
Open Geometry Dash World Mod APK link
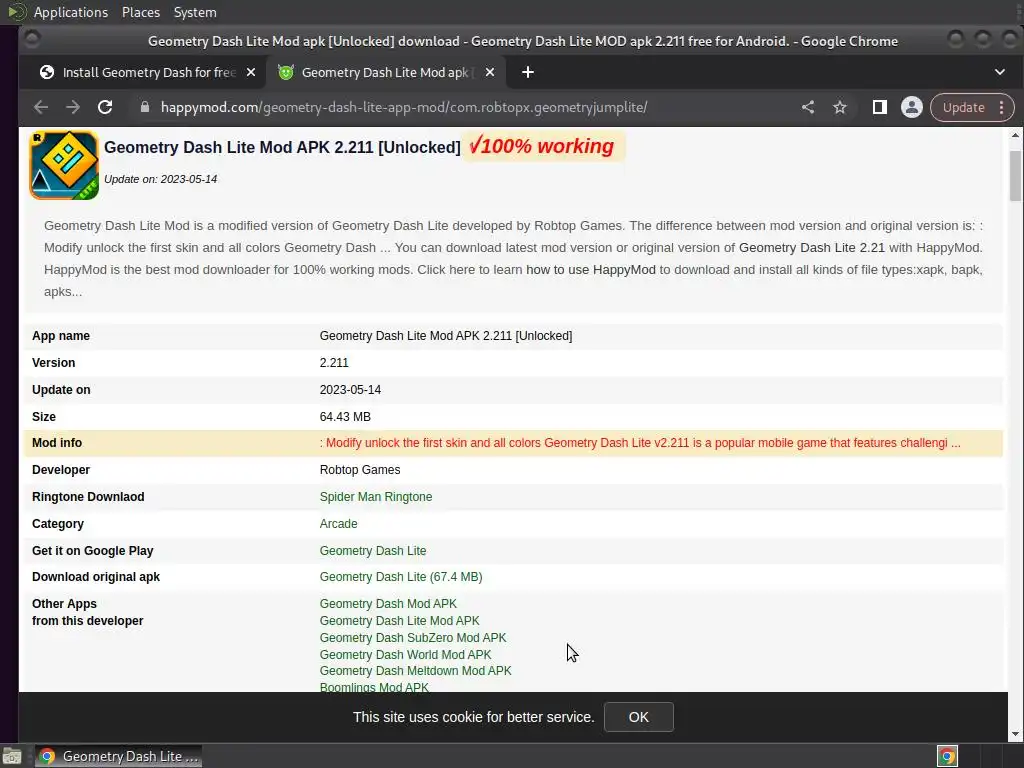click(x=405, y=654)
